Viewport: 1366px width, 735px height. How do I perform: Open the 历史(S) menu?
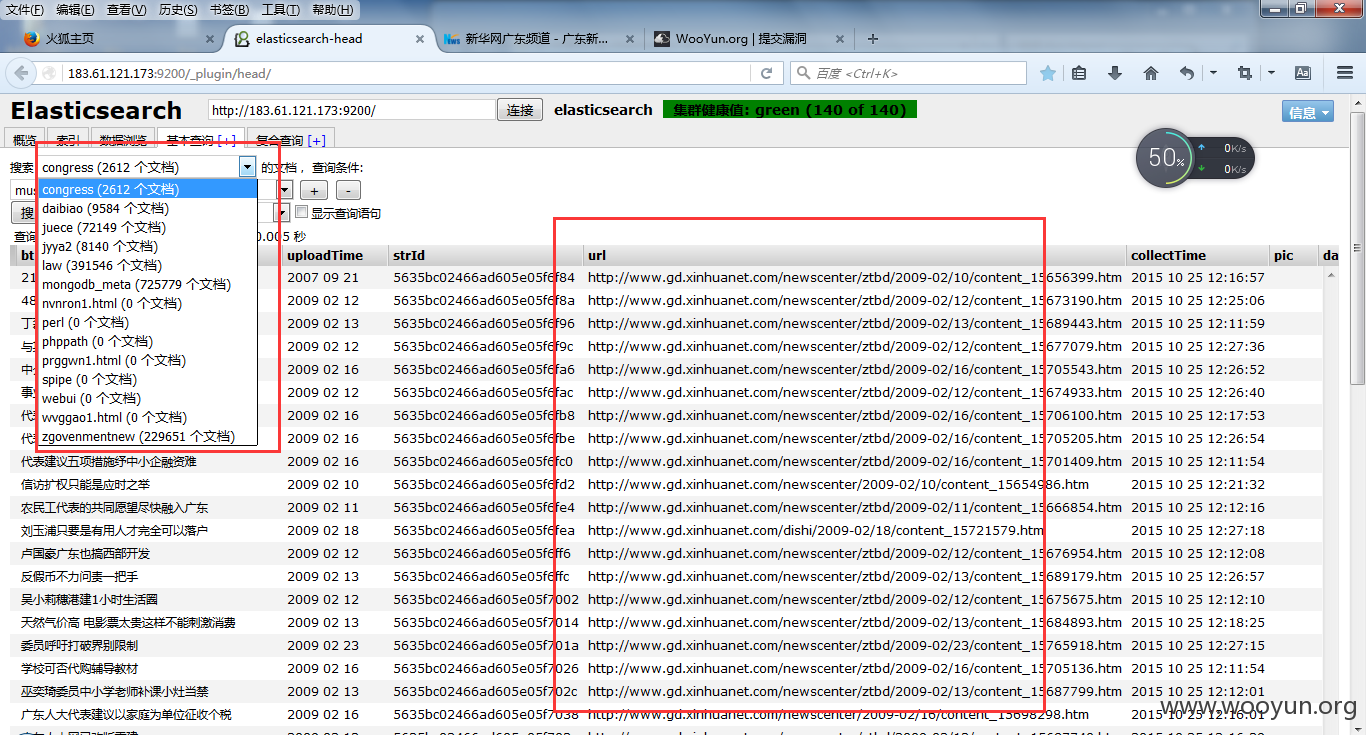pyautogui.click(x=178, y=10)
